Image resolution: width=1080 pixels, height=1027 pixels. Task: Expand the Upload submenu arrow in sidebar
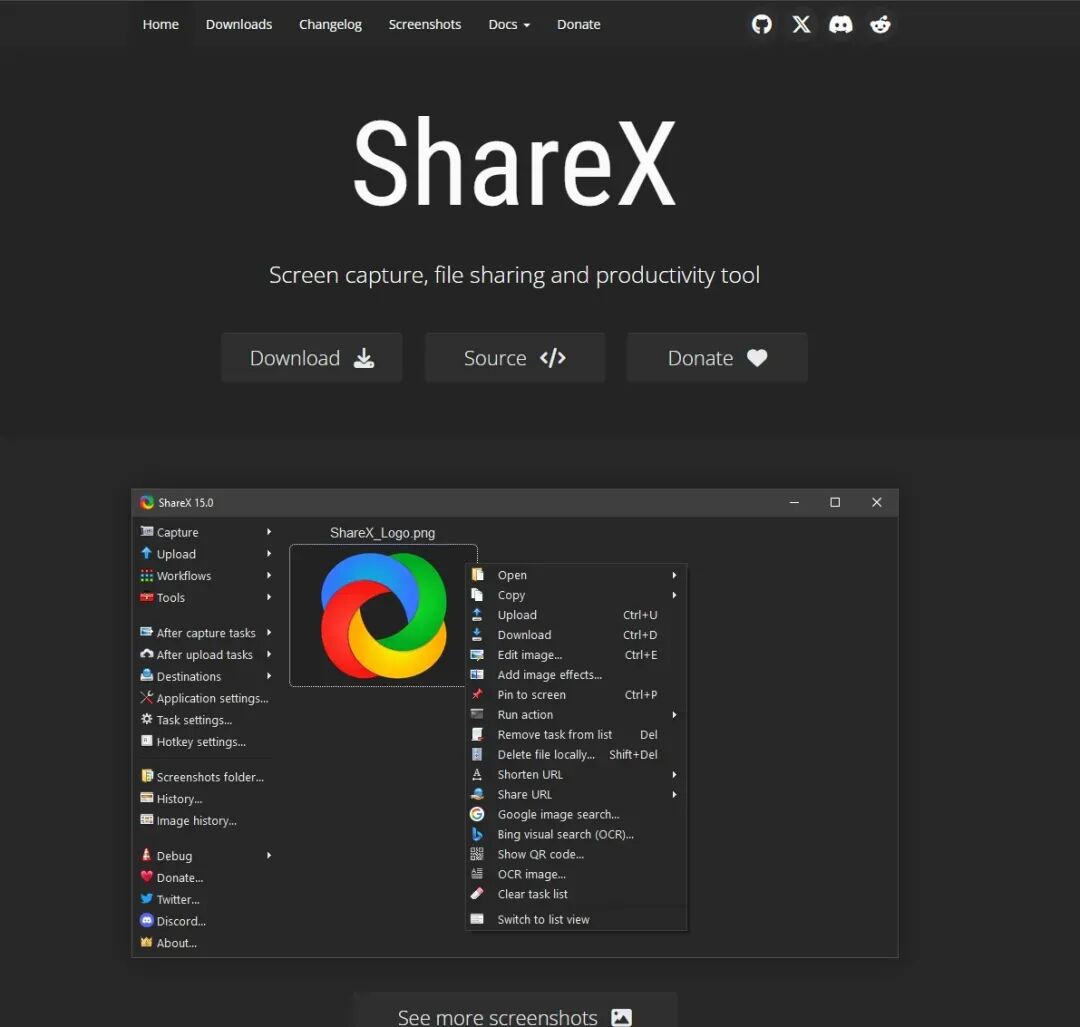coord(269,554)
